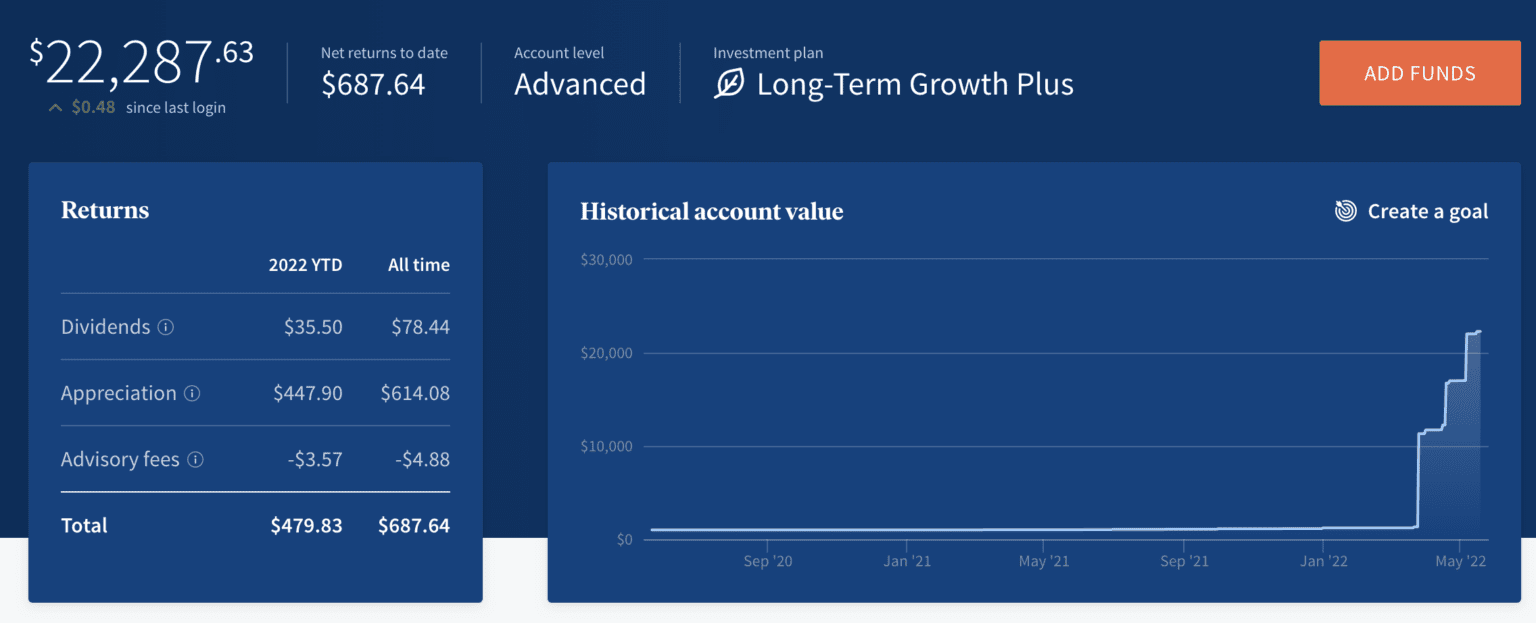Click the Advanced account level label
This screenshot has width=1536, height=623.
[579, 85]
